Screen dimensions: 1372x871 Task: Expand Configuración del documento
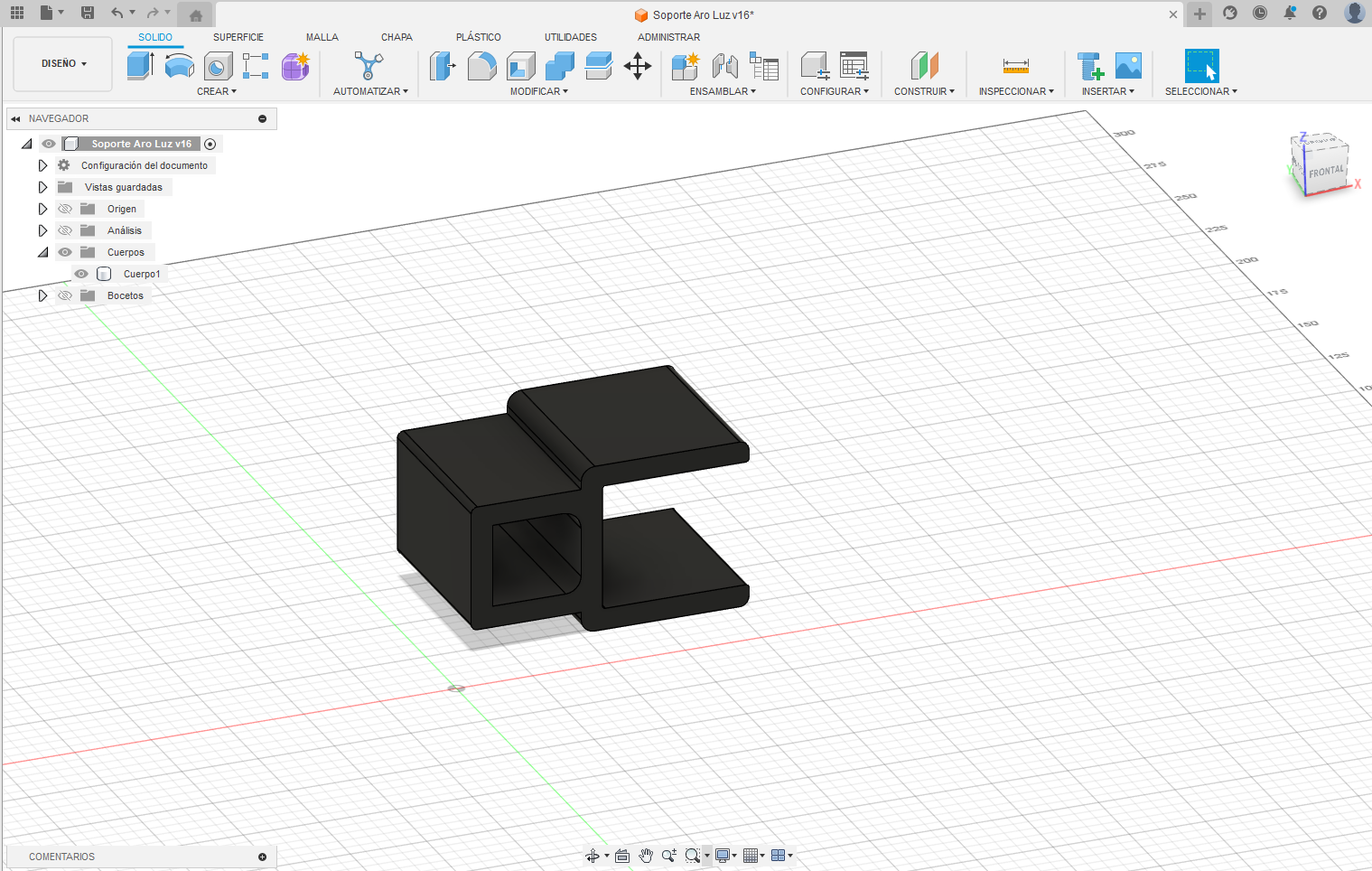42,165
